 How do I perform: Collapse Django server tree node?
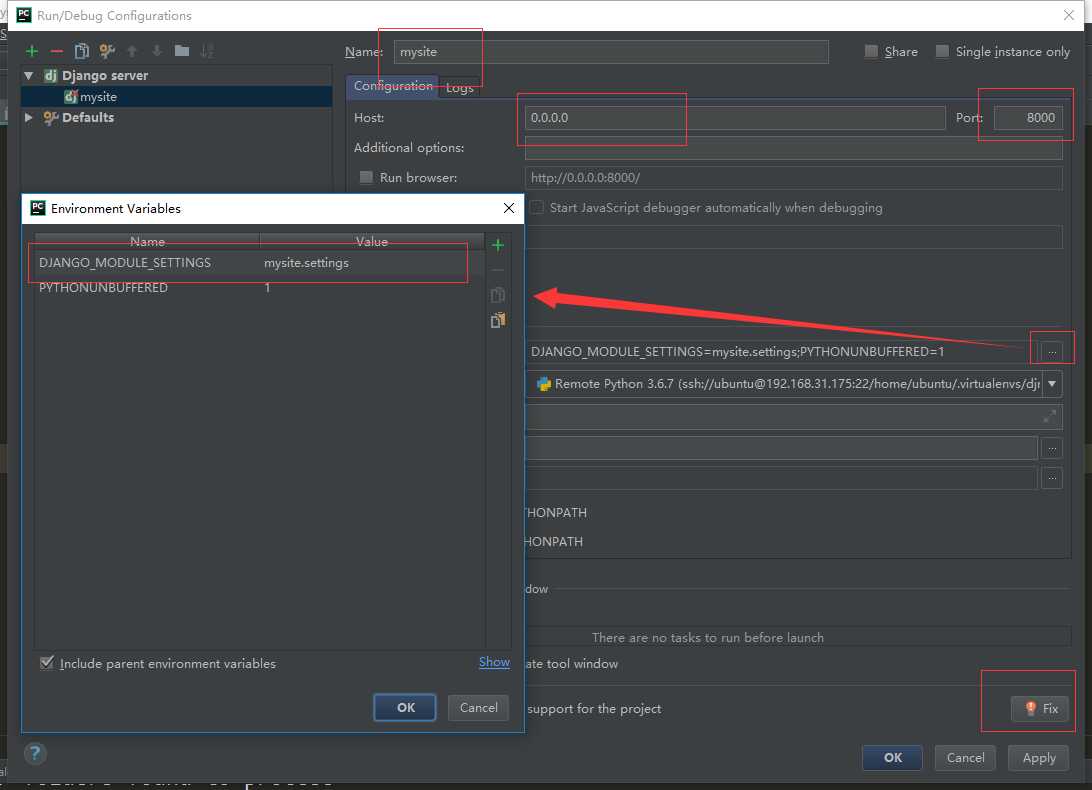29,75
